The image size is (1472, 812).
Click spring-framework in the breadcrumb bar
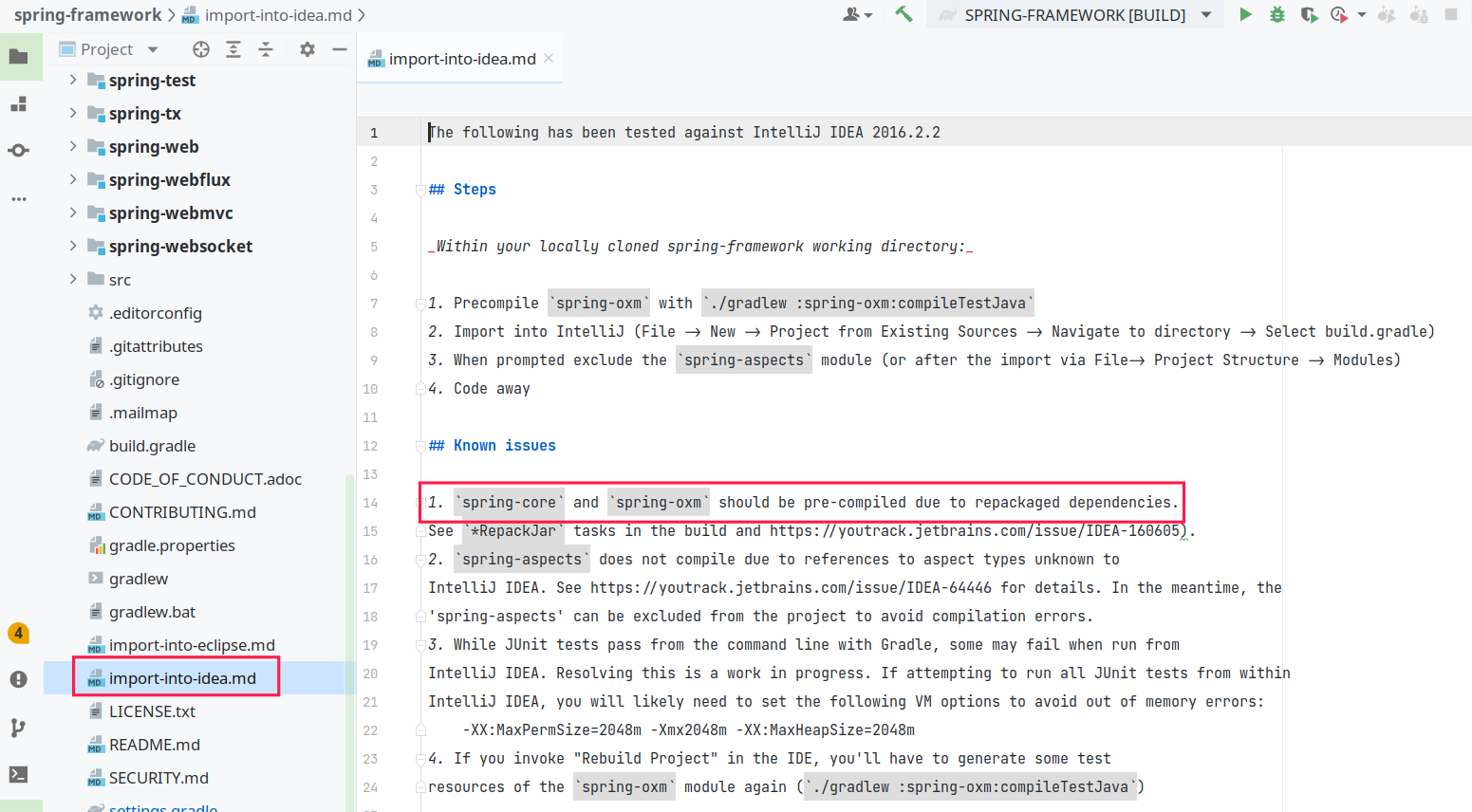(87, 15)
